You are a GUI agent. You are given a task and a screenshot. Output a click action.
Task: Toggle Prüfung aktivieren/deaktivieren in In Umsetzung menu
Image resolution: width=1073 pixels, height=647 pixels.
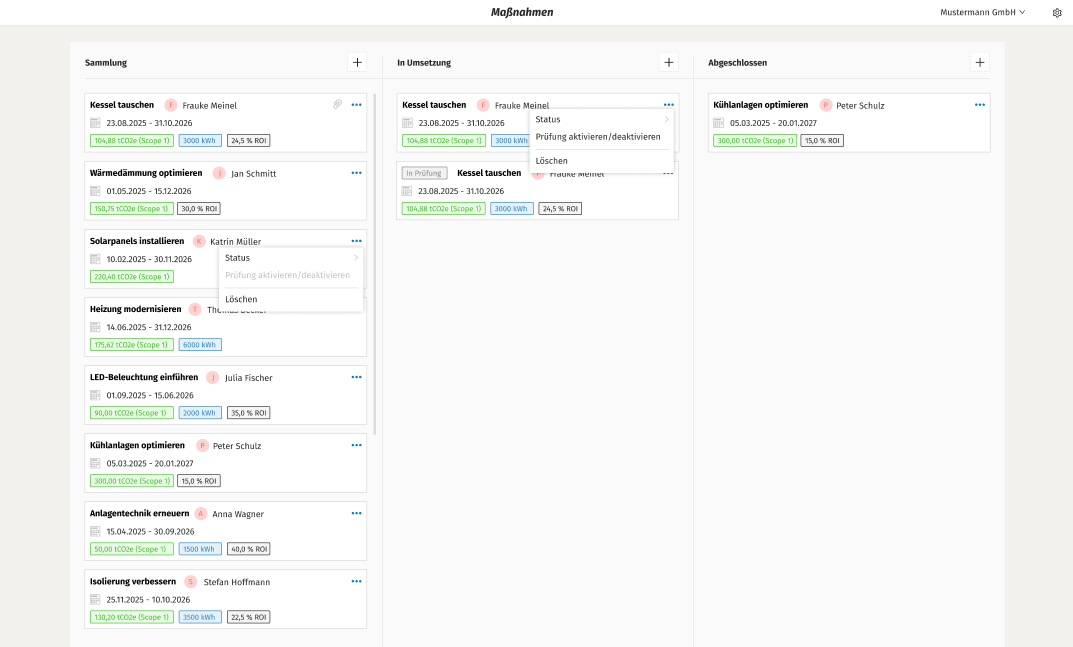(x=598, y=136)
